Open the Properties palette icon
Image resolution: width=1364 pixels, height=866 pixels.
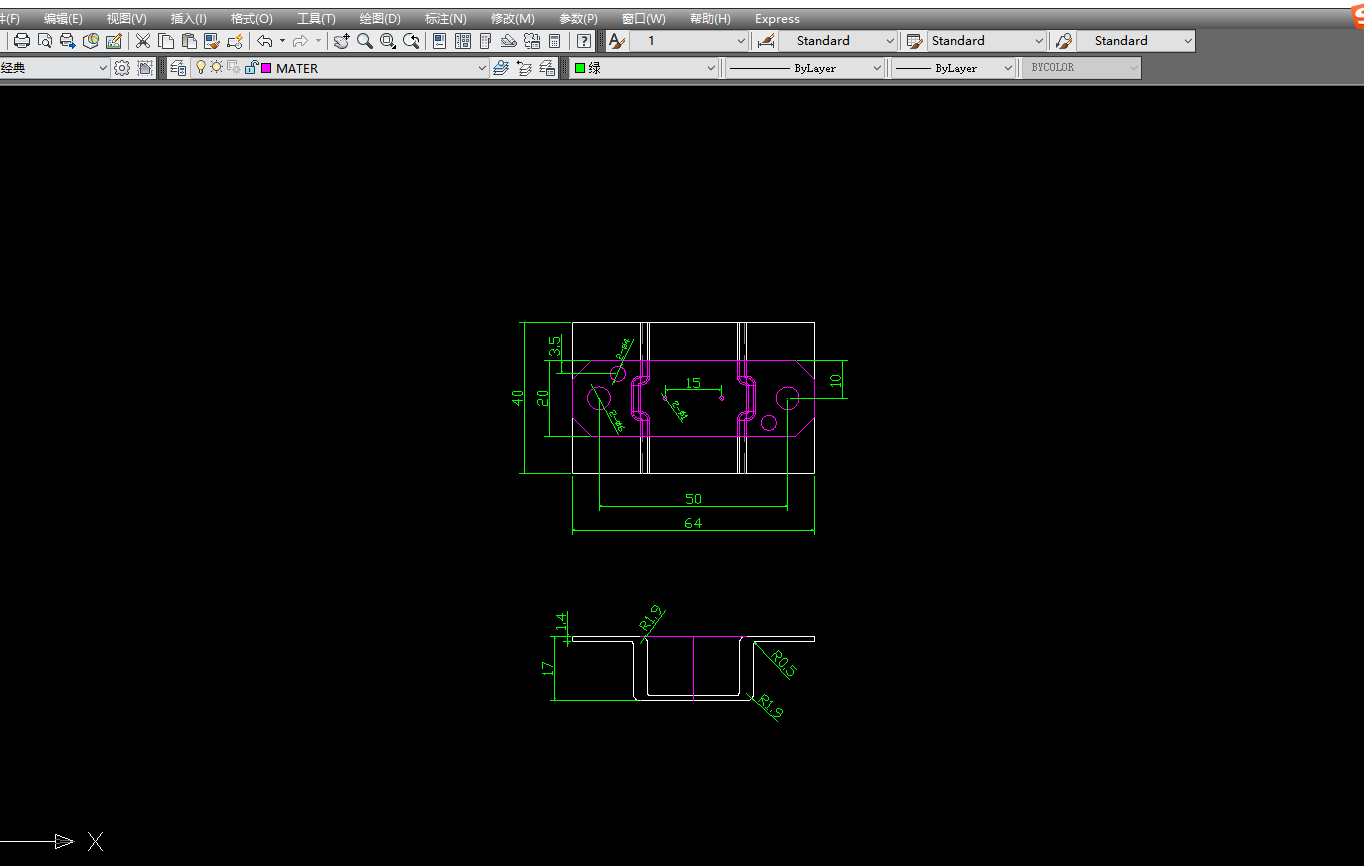coord(439,41)
